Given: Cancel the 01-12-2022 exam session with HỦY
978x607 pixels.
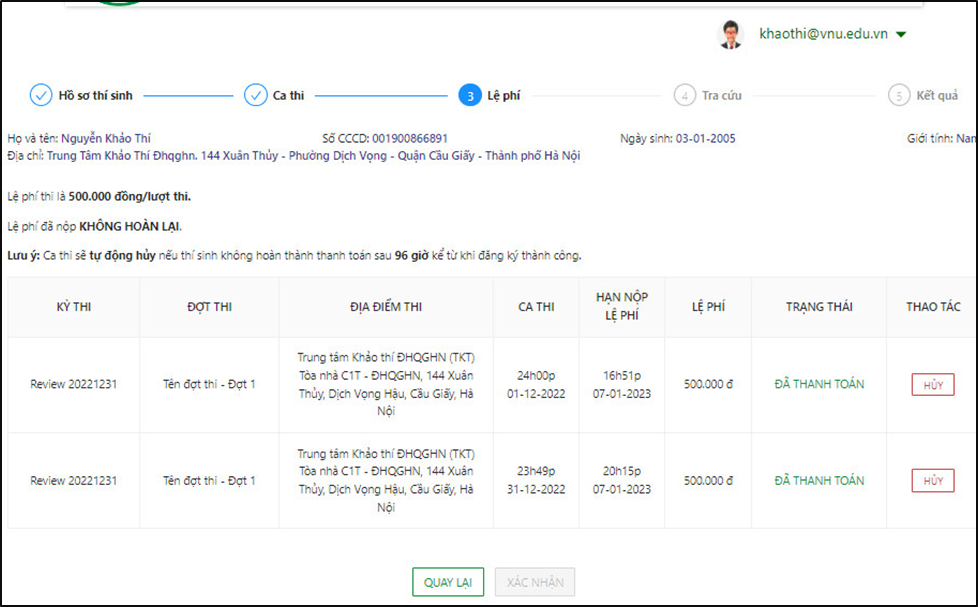Looking at the screenshot, I should (932, 385).
